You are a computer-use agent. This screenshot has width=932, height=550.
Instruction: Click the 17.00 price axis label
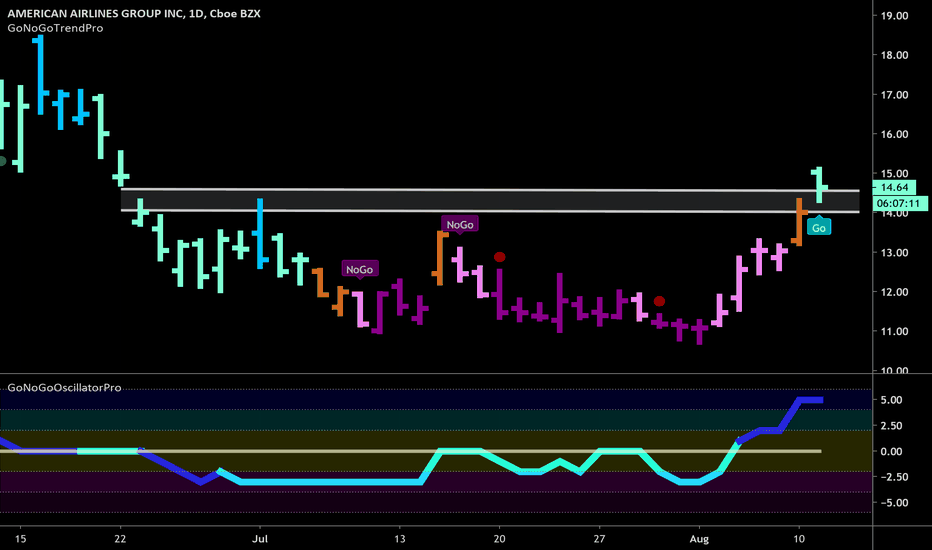(894, 95)
